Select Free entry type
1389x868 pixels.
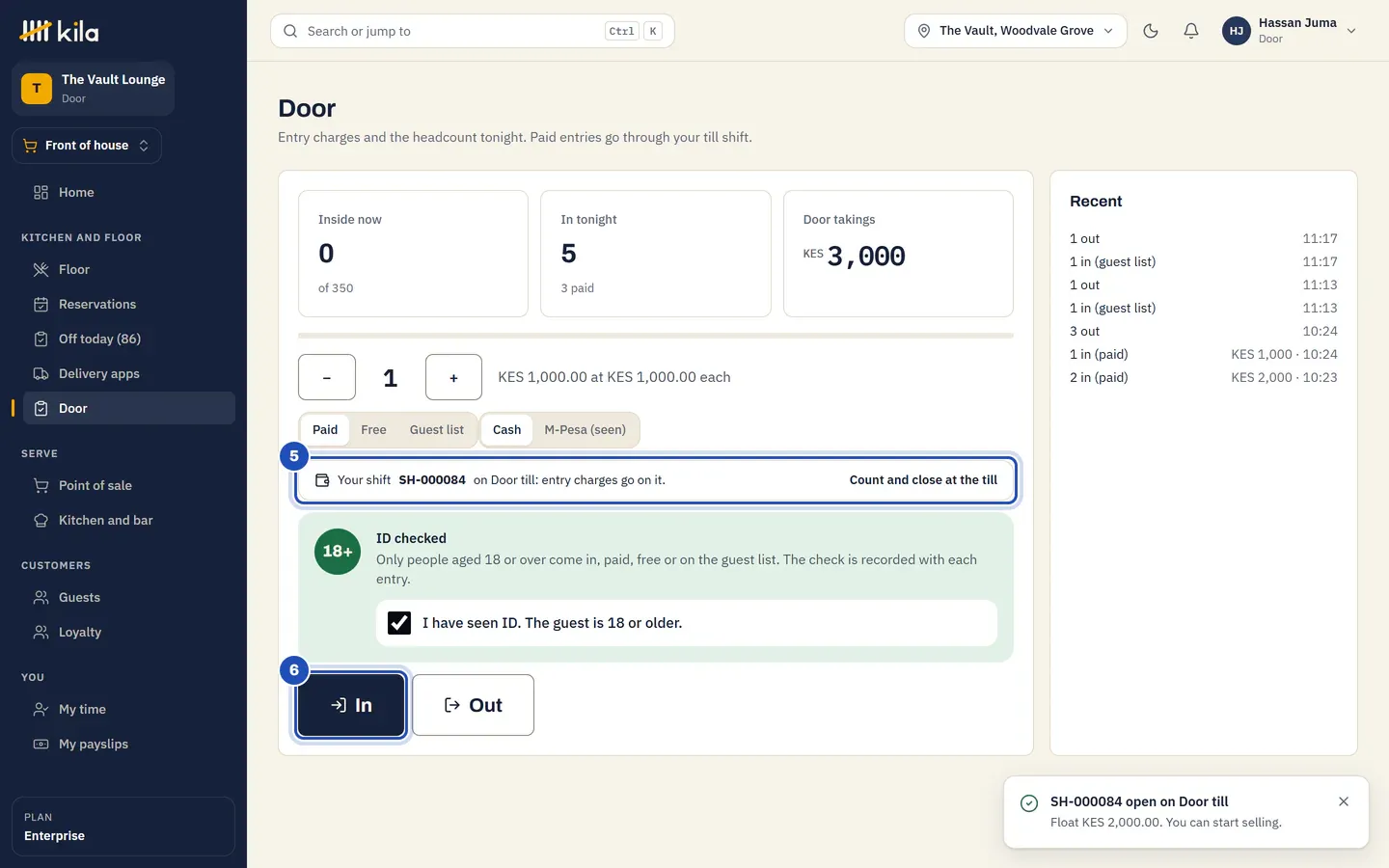pos(373,430)
